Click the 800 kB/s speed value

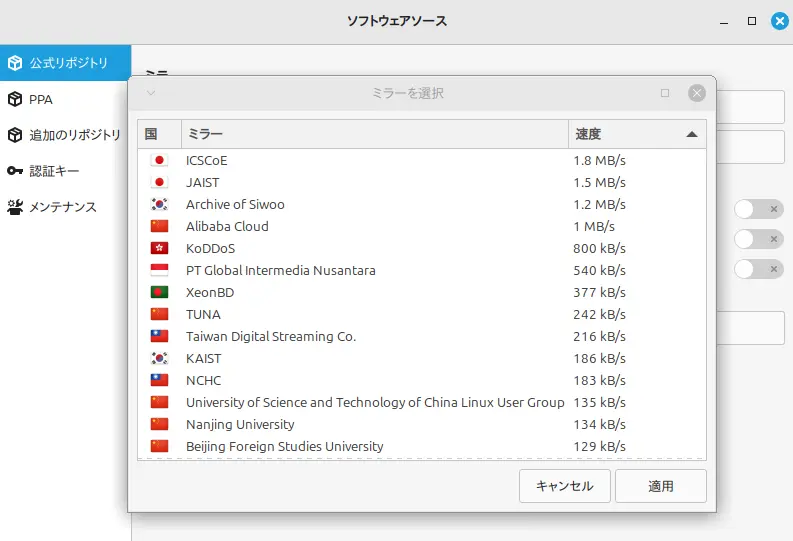pyautogui.click(x=599, y=248)
